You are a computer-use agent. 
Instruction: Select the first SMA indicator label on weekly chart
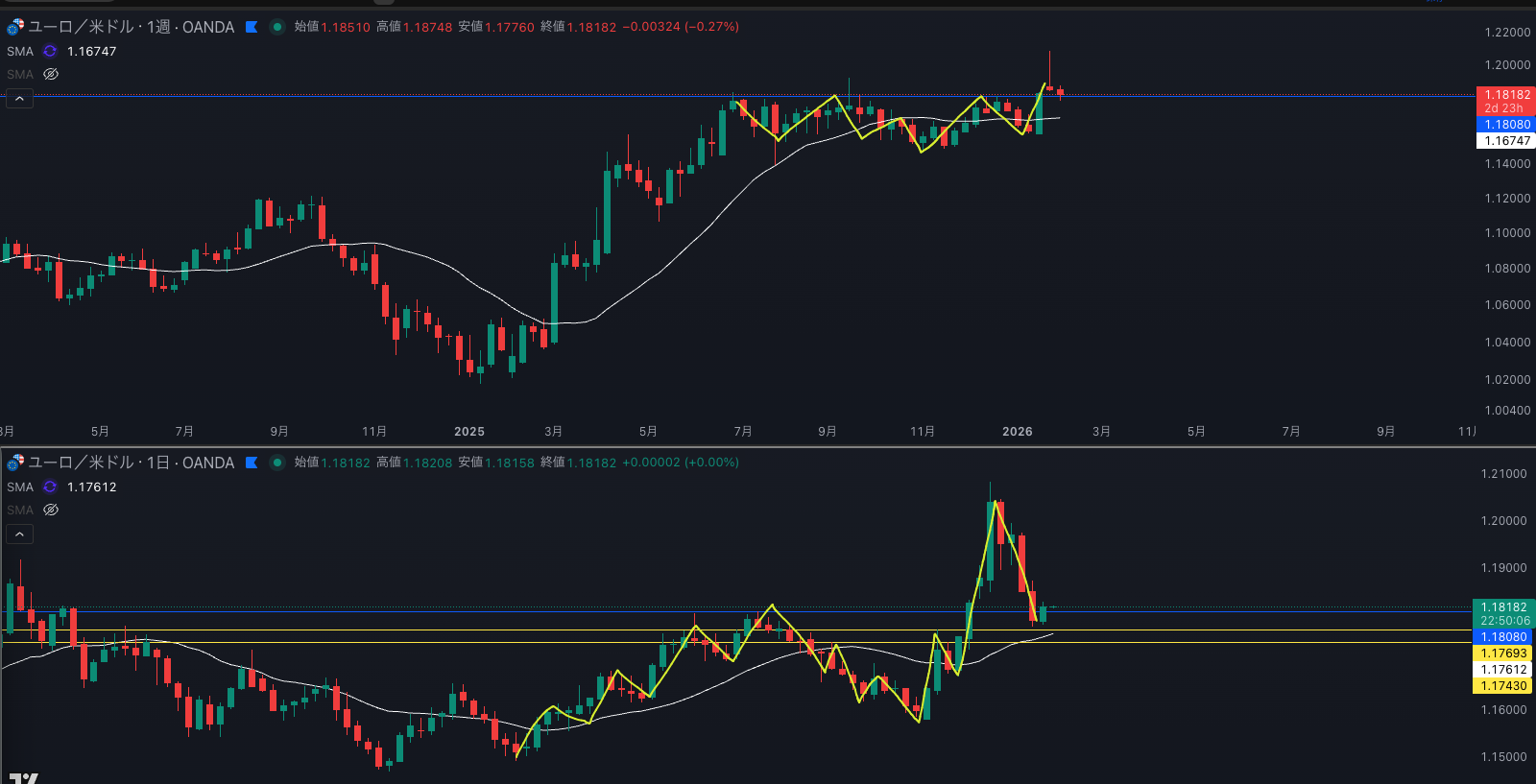[x=20, y=52]
